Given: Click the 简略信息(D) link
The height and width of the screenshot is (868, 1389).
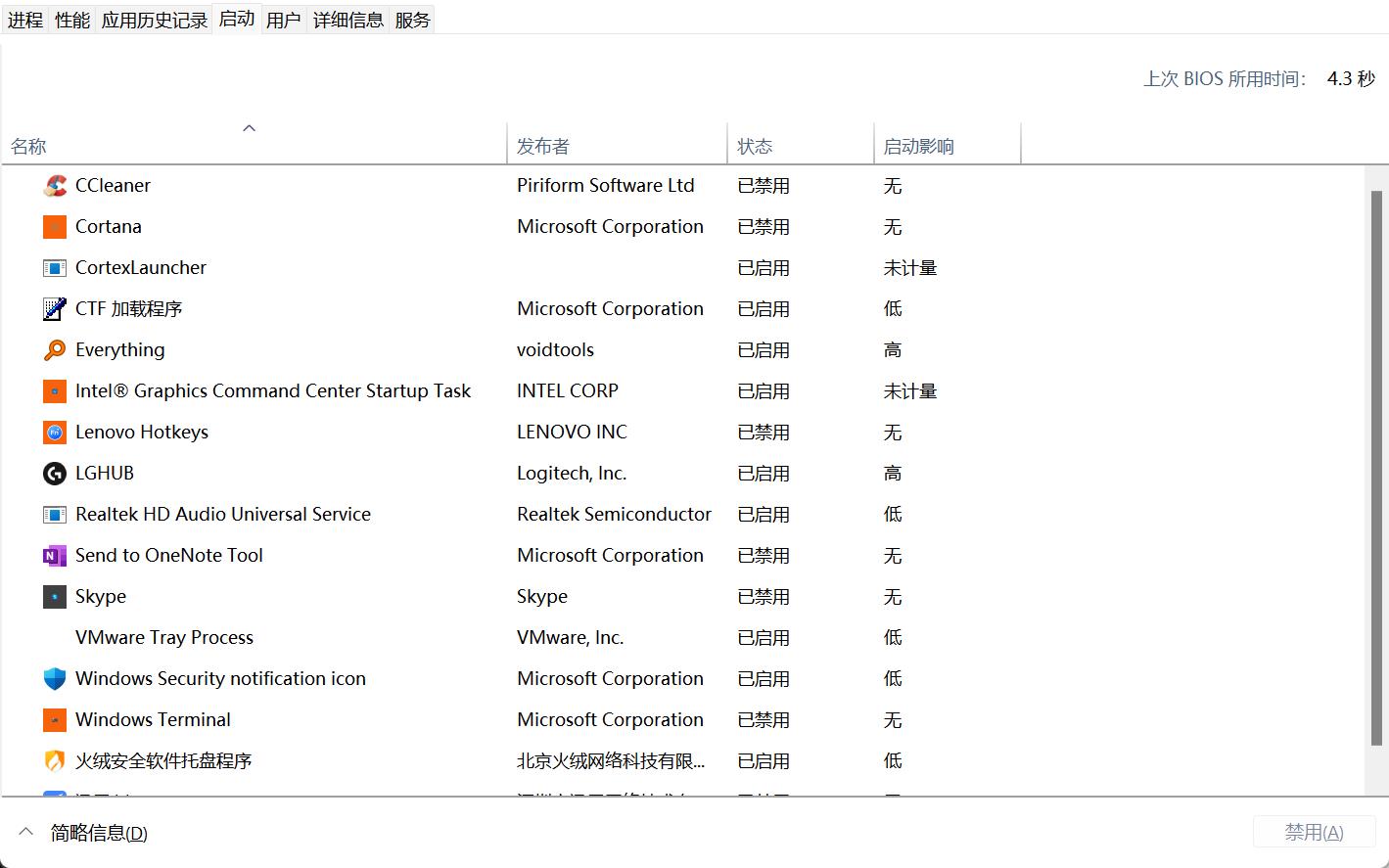Looking at the screenshot, I should click(x=99, y=833).
